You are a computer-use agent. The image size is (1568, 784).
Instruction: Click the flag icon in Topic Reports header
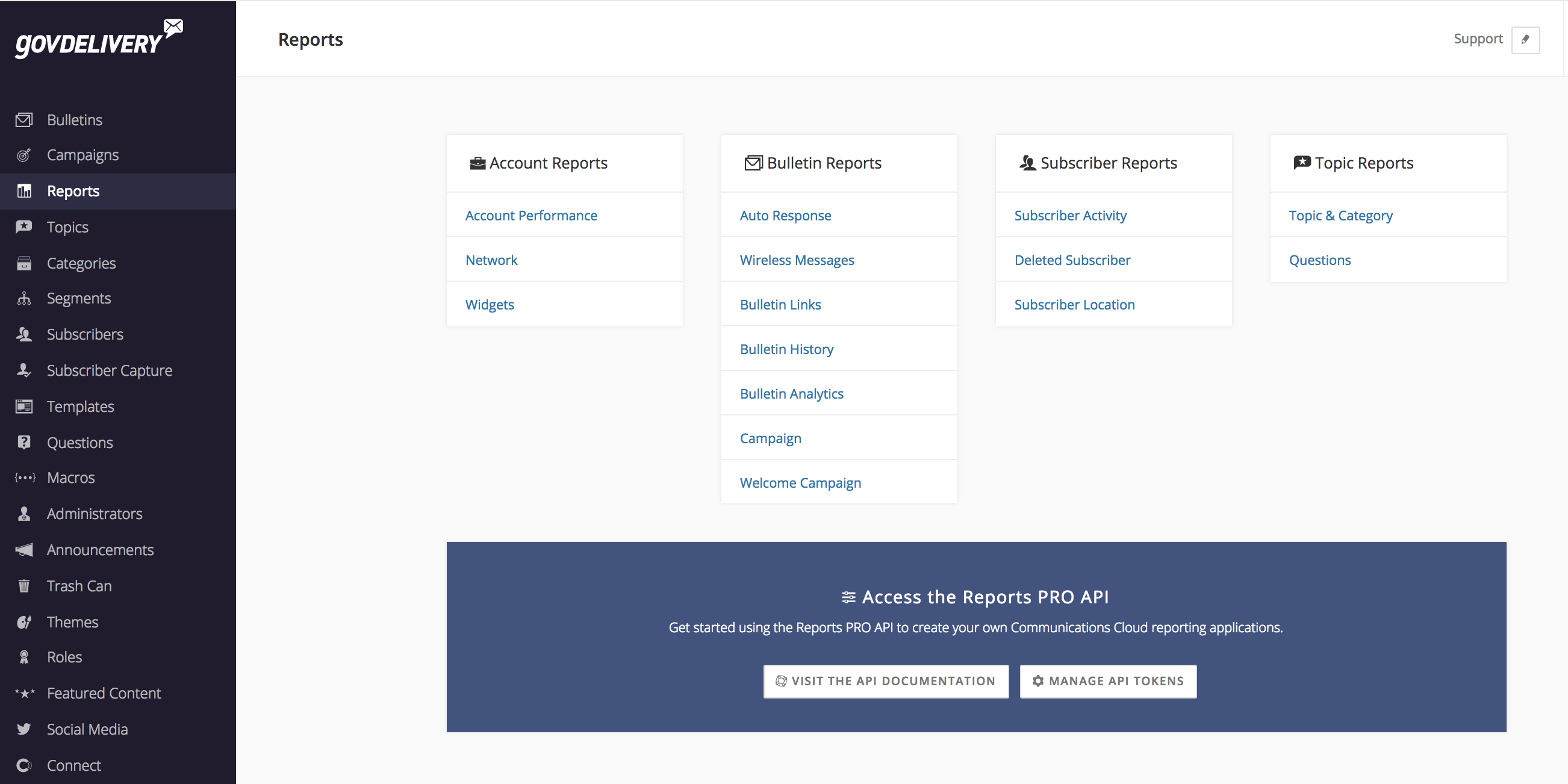(1302, 163)
